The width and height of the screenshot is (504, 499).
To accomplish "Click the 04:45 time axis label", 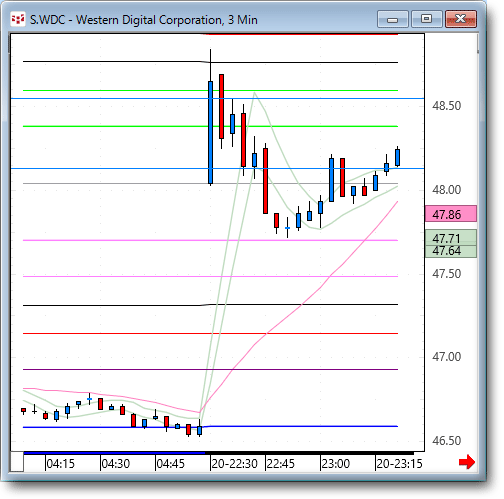I will coord(170,464).
